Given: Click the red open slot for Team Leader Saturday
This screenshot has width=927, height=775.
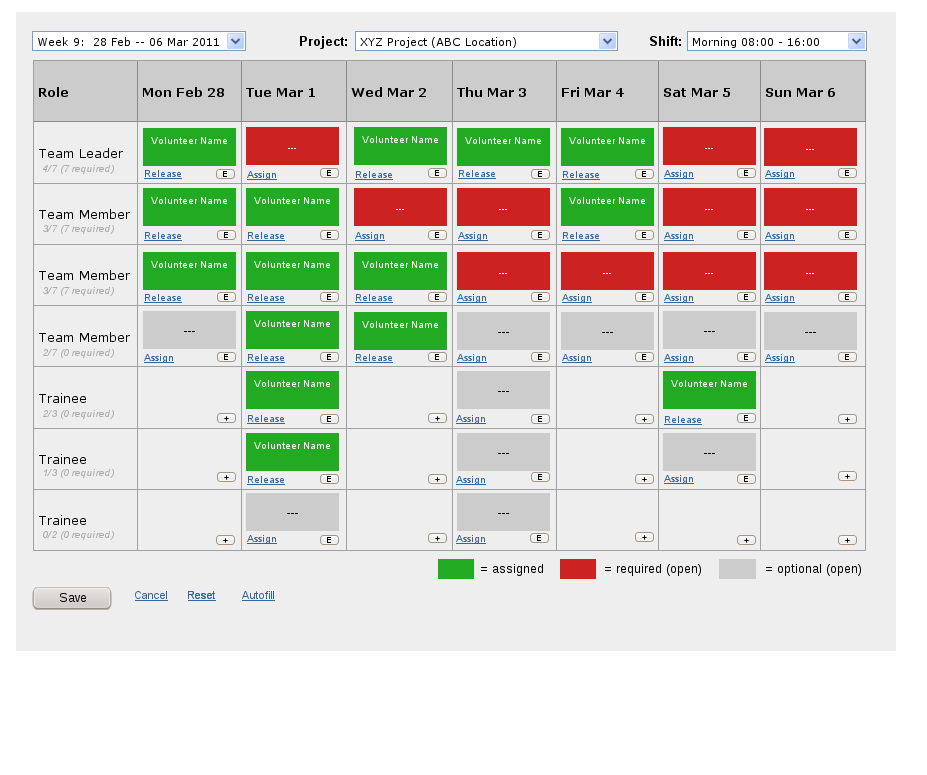Looking at the screenshot, I should [709, 146].
